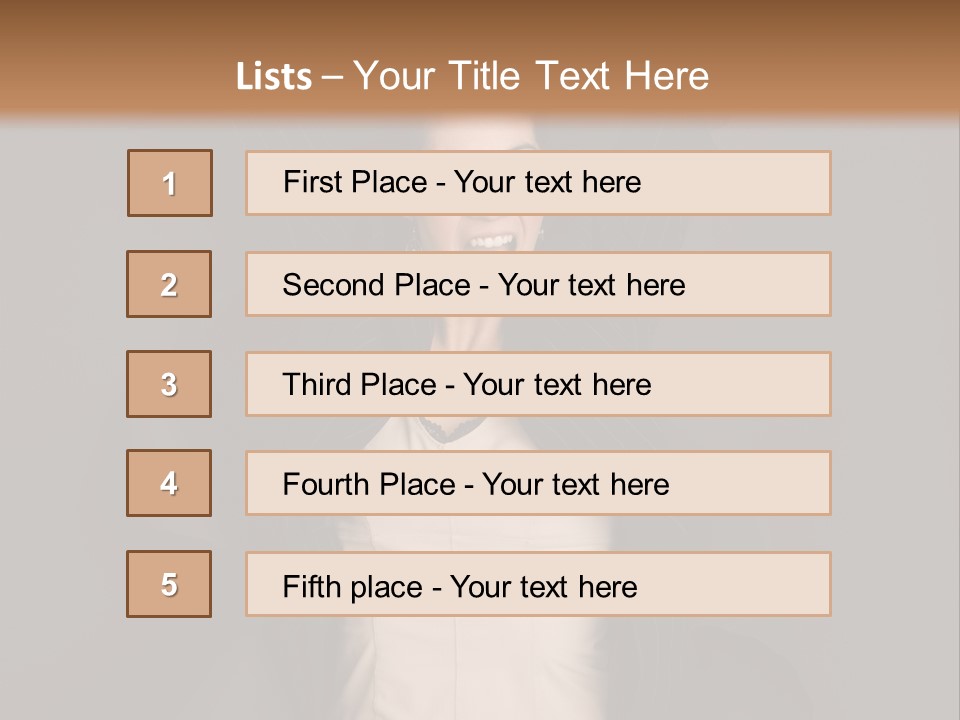960x720 pixels.
Task: Select the number 2 box
Action: click(x=169, y=284)
